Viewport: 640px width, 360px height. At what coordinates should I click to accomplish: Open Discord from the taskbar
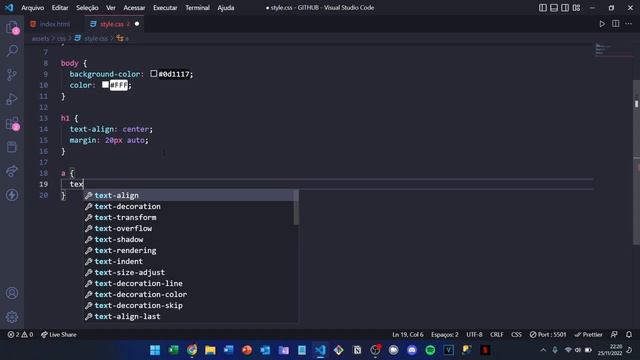pos(412,350)
